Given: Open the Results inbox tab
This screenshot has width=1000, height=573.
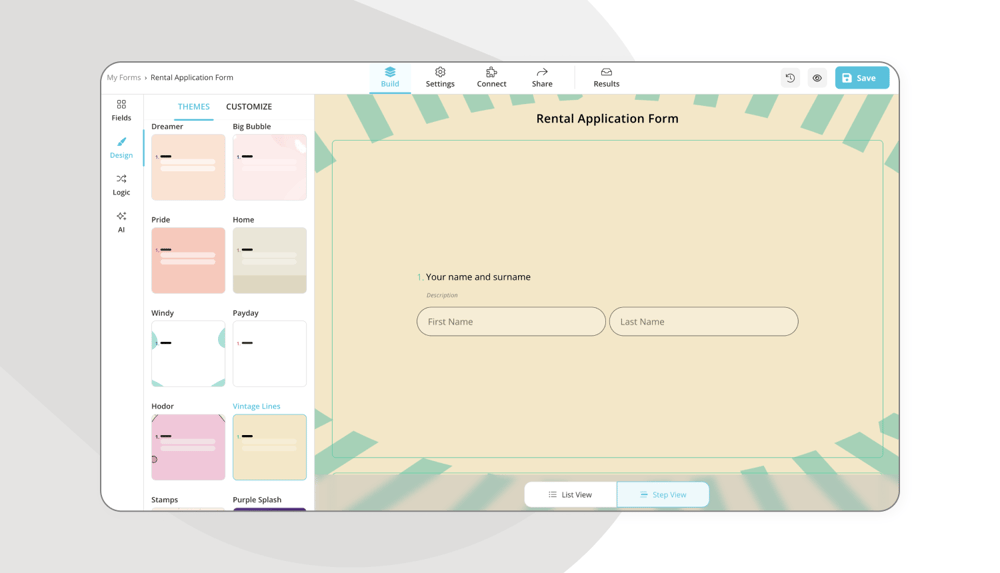Looking at the screenshot, I should click(x=606, y=77).
